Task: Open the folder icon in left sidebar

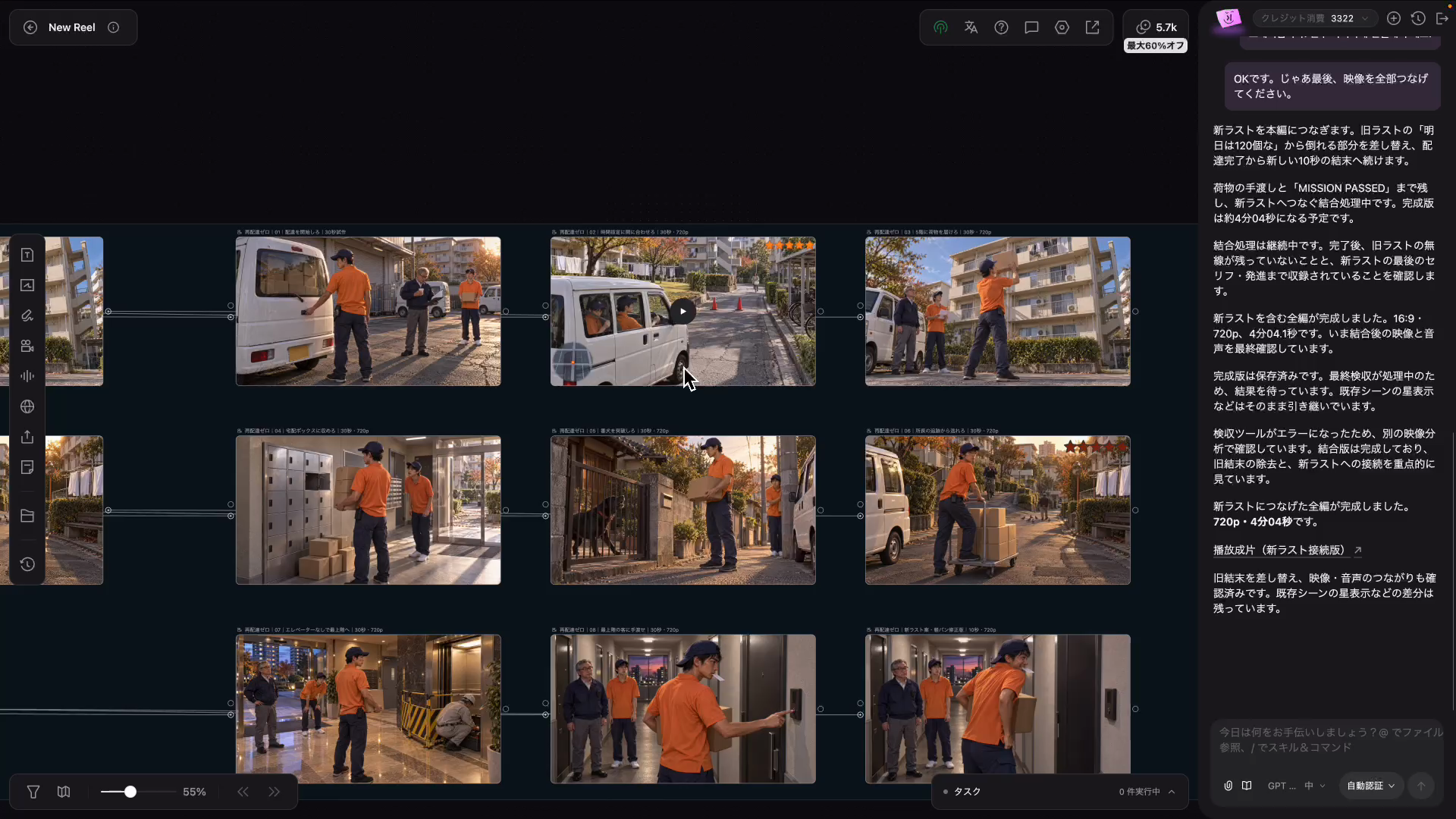Action: coord(27,516)
